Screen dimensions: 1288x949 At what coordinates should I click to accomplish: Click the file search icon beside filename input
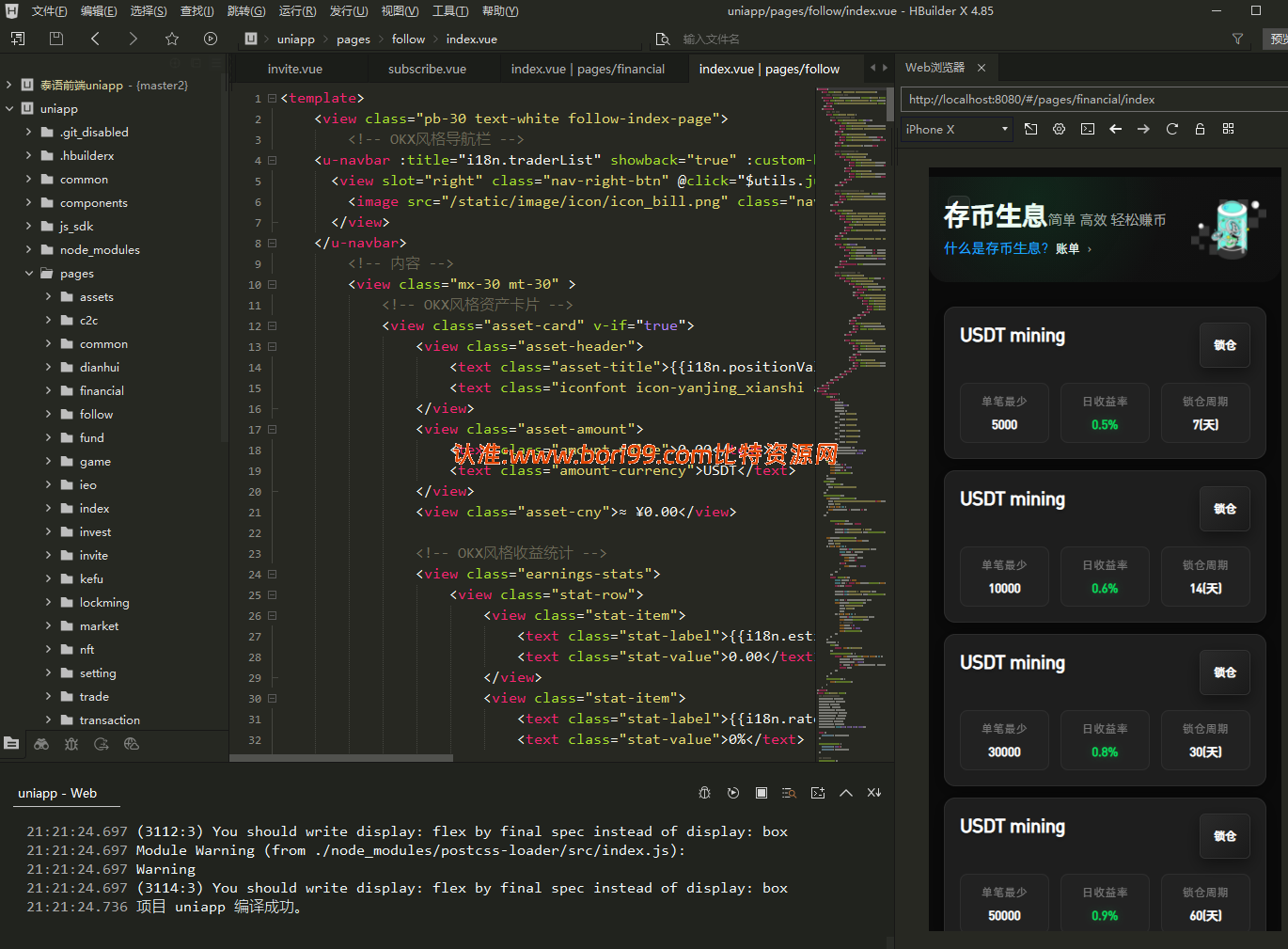(663, 39)
